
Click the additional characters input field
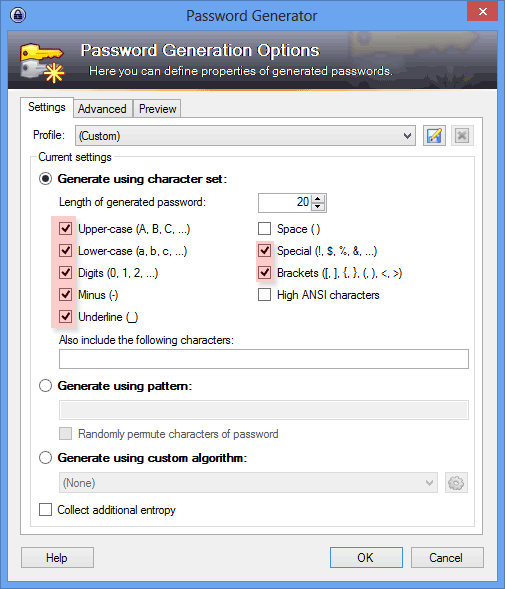click(x=264, y=359)
